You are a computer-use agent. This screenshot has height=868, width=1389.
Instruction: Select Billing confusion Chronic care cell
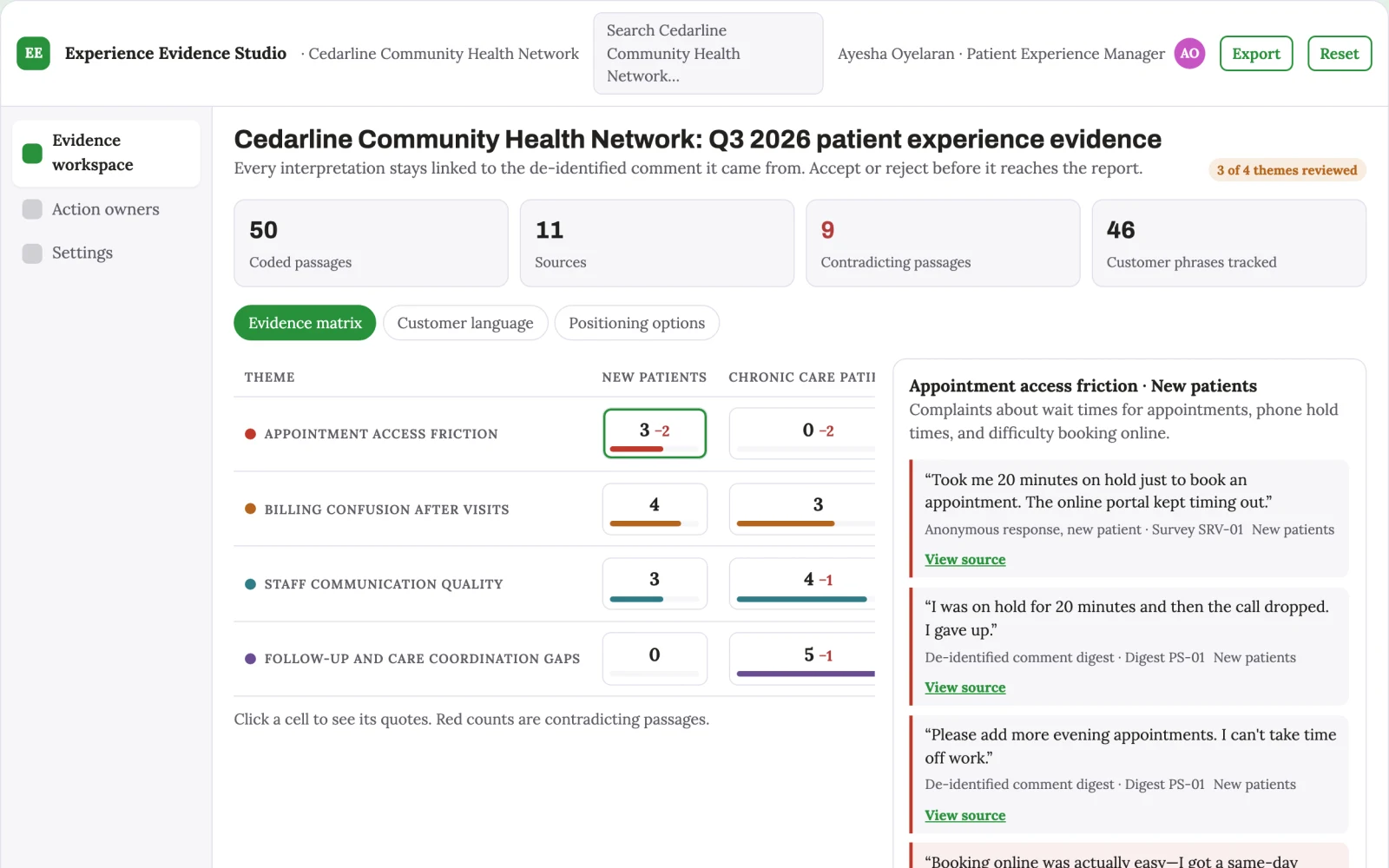tap(802, 509)
